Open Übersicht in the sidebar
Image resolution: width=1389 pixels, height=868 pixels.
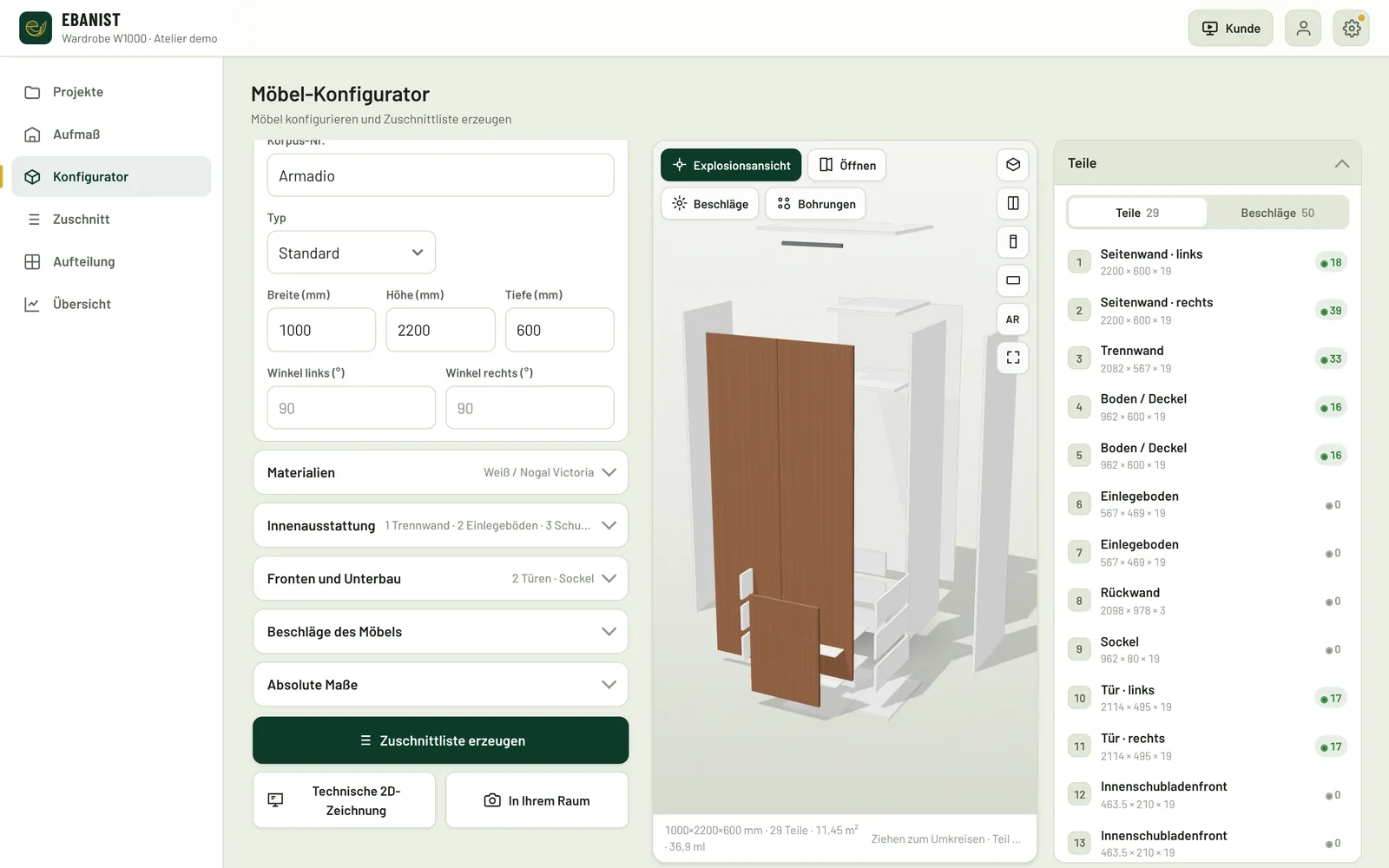click(x=111, y=305)
